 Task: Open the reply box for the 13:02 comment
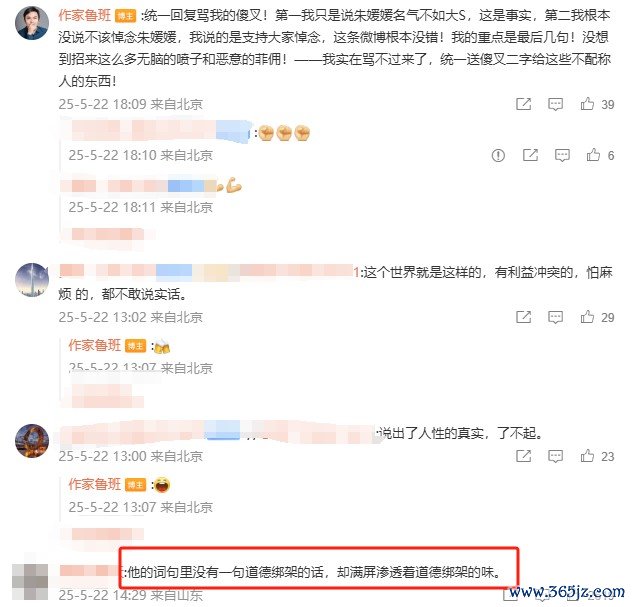click(555, 317)
